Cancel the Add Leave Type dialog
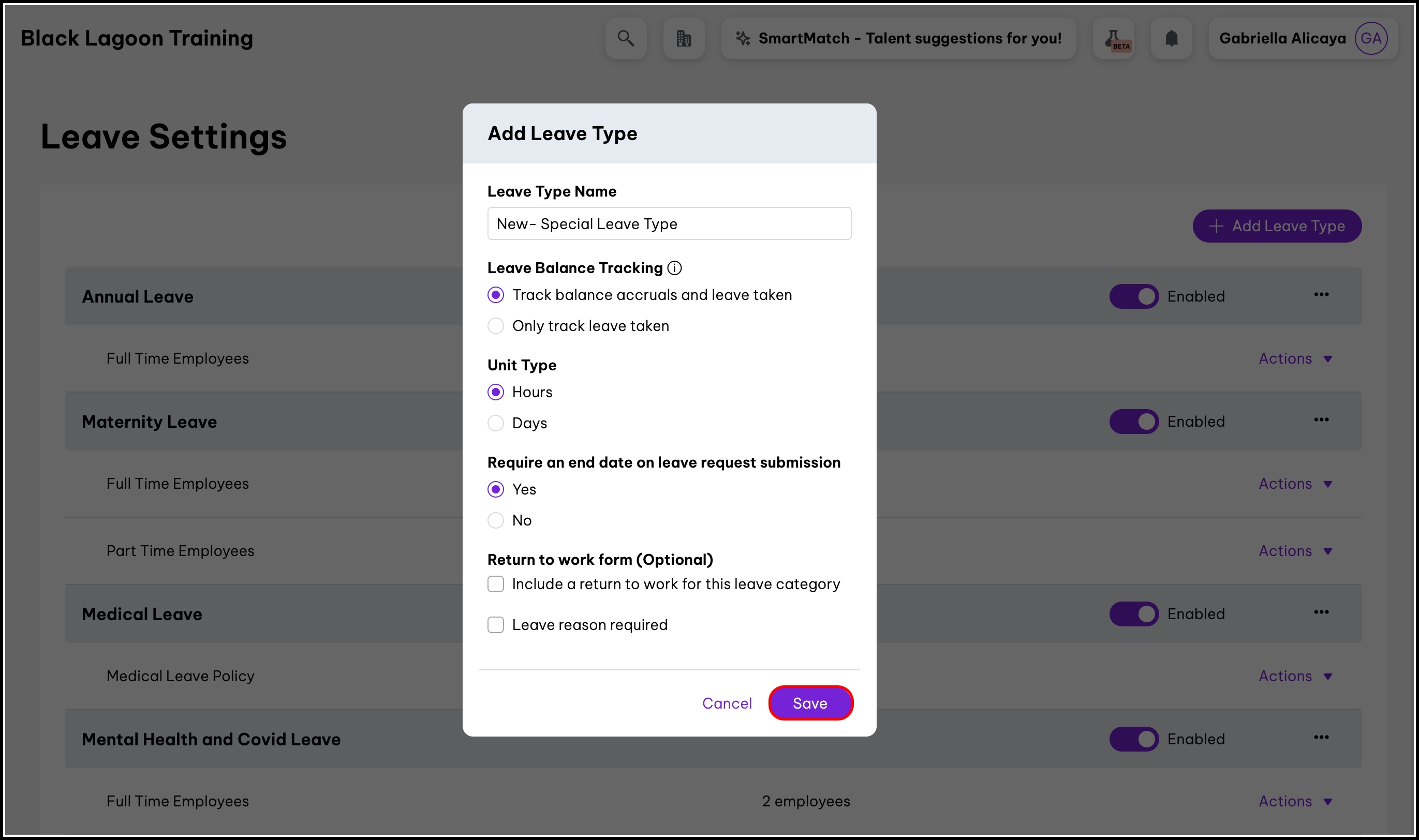1419x840 pixels. point(727,703)
